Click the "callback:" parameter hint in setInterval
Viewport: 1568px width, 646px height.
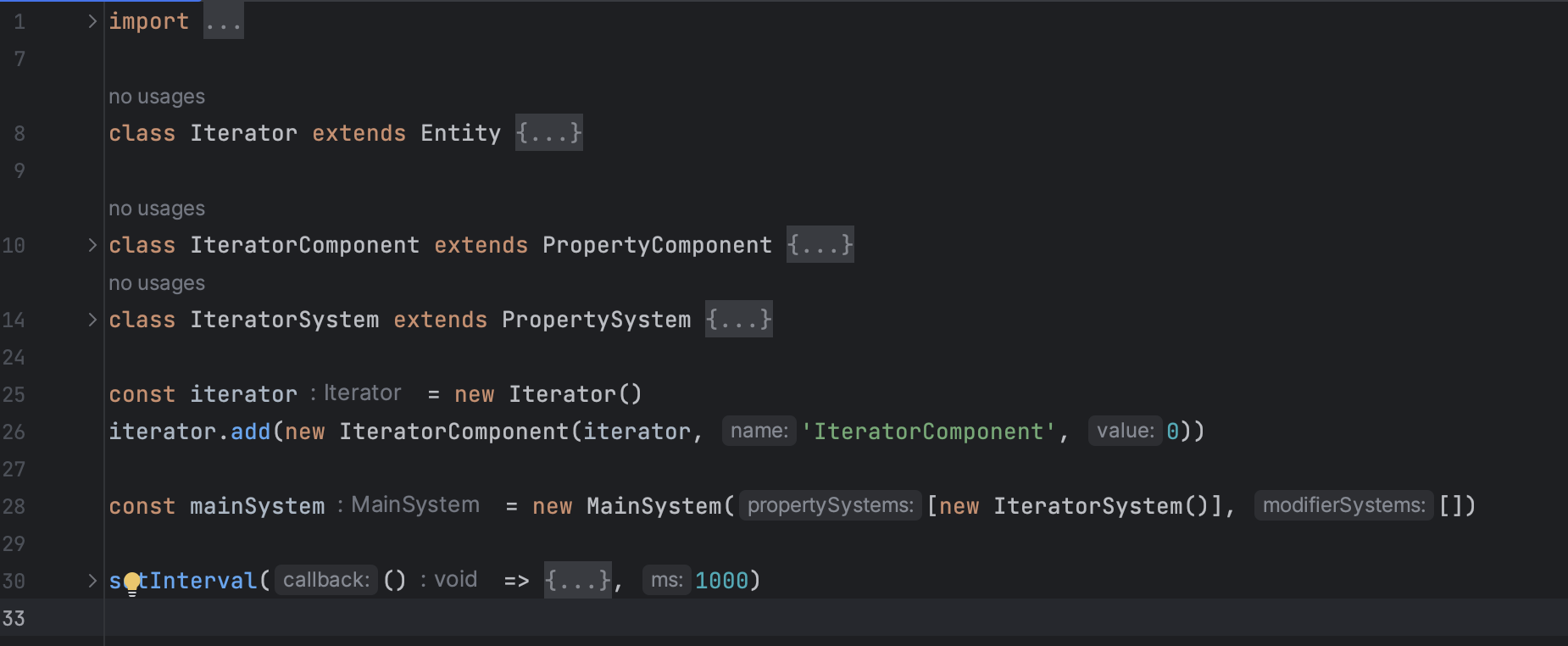(x=326, y=581)
